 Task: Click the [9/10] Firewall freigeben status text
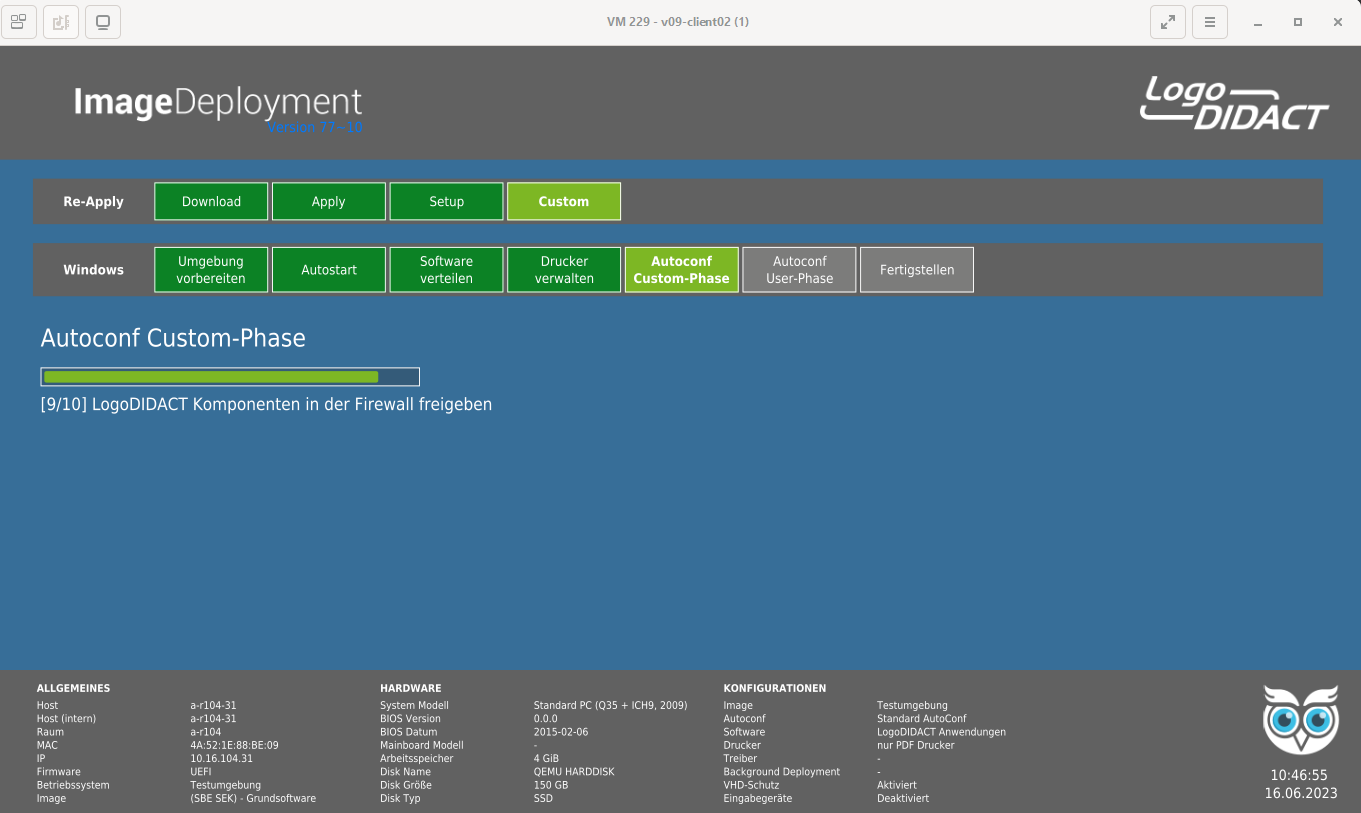266,405
